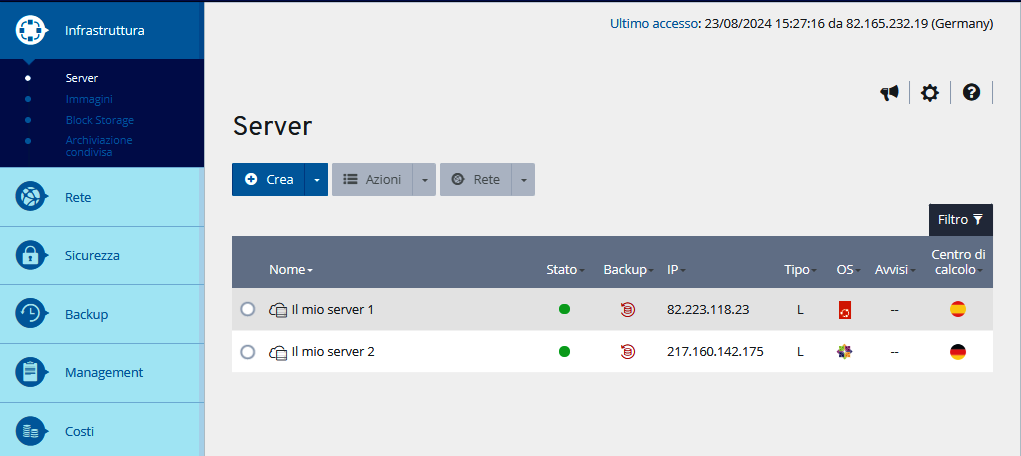Click the Spain flag data center icon

[x=957, y=310]
